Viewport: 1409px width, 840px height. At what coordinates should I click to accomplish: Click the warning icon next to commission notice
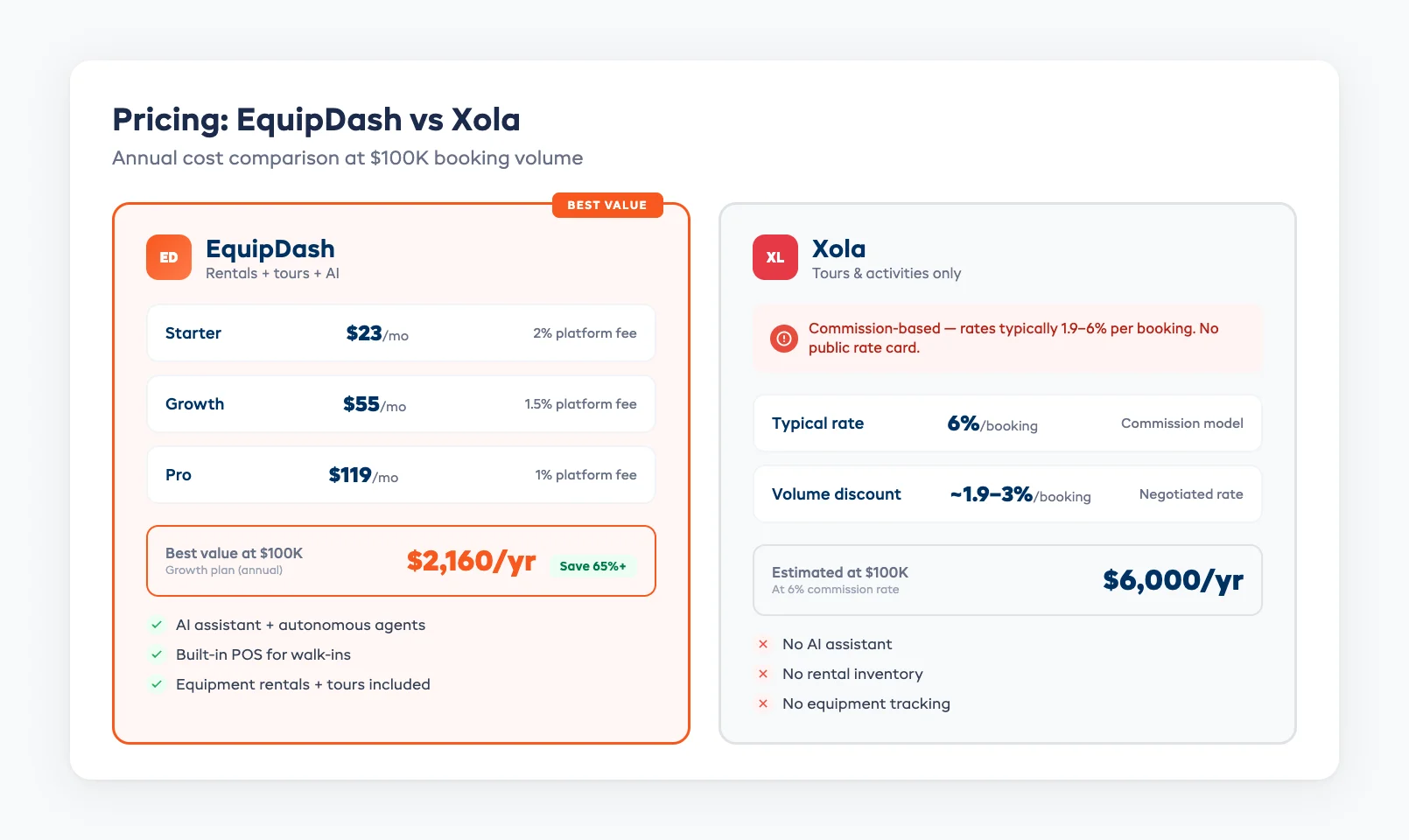tap(783, 339)
